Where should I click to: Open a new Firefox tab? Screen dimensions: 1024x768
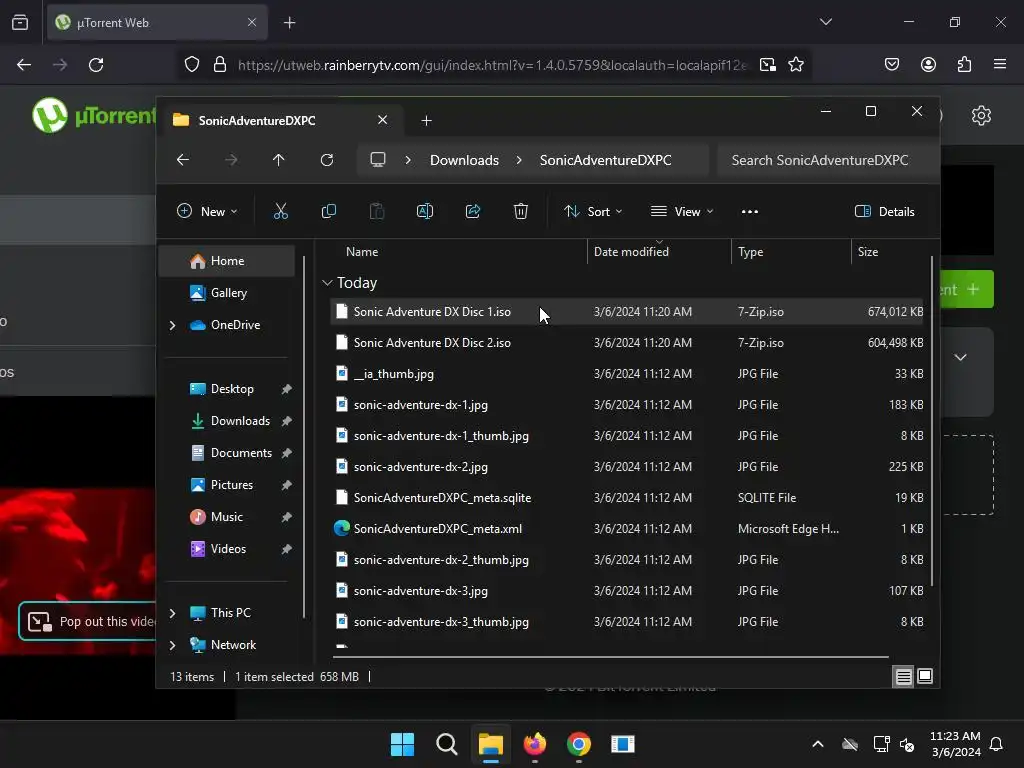tap(289, 23)
